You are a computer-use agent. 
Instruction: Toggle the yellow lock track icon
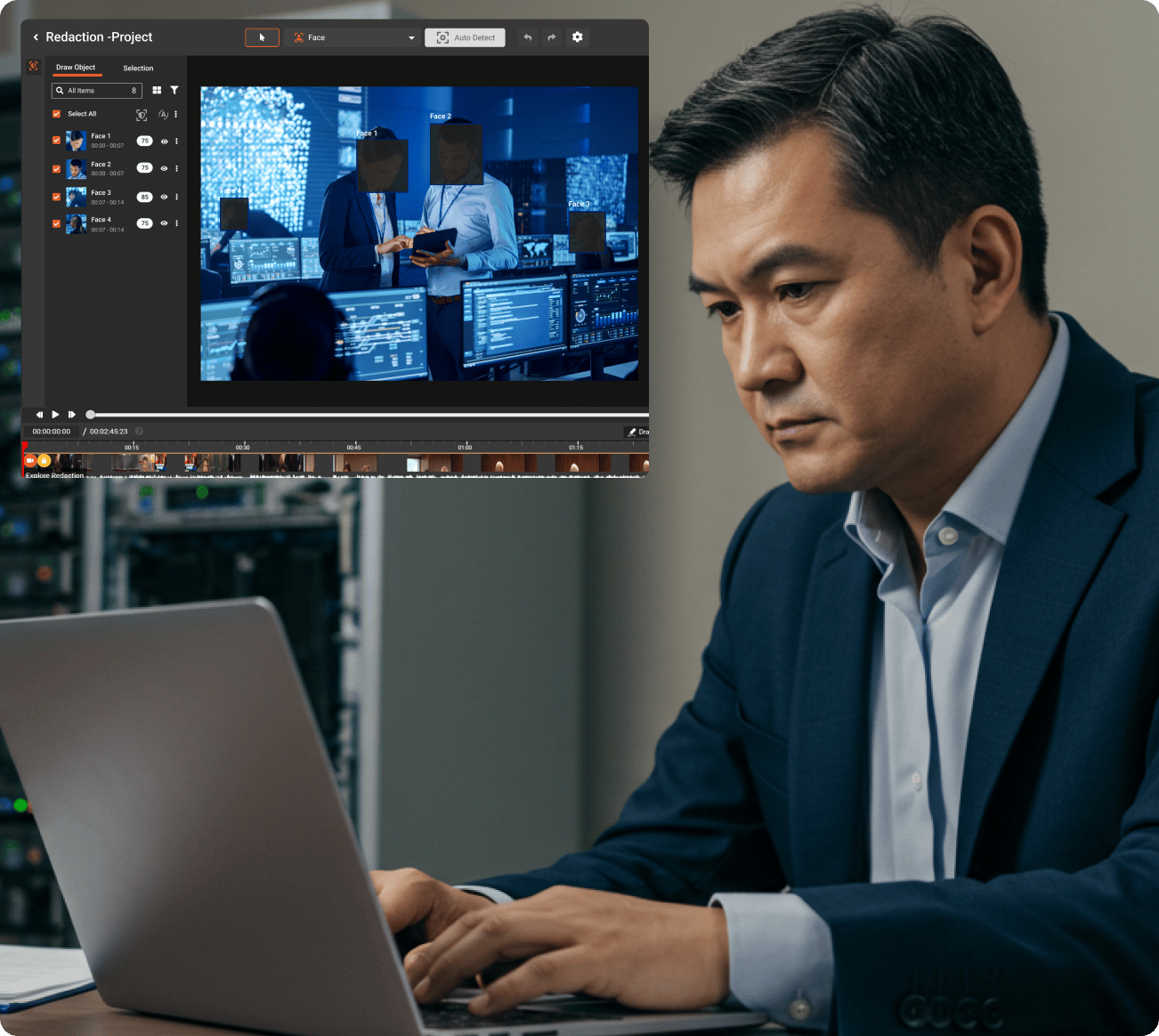pos(44,460)
